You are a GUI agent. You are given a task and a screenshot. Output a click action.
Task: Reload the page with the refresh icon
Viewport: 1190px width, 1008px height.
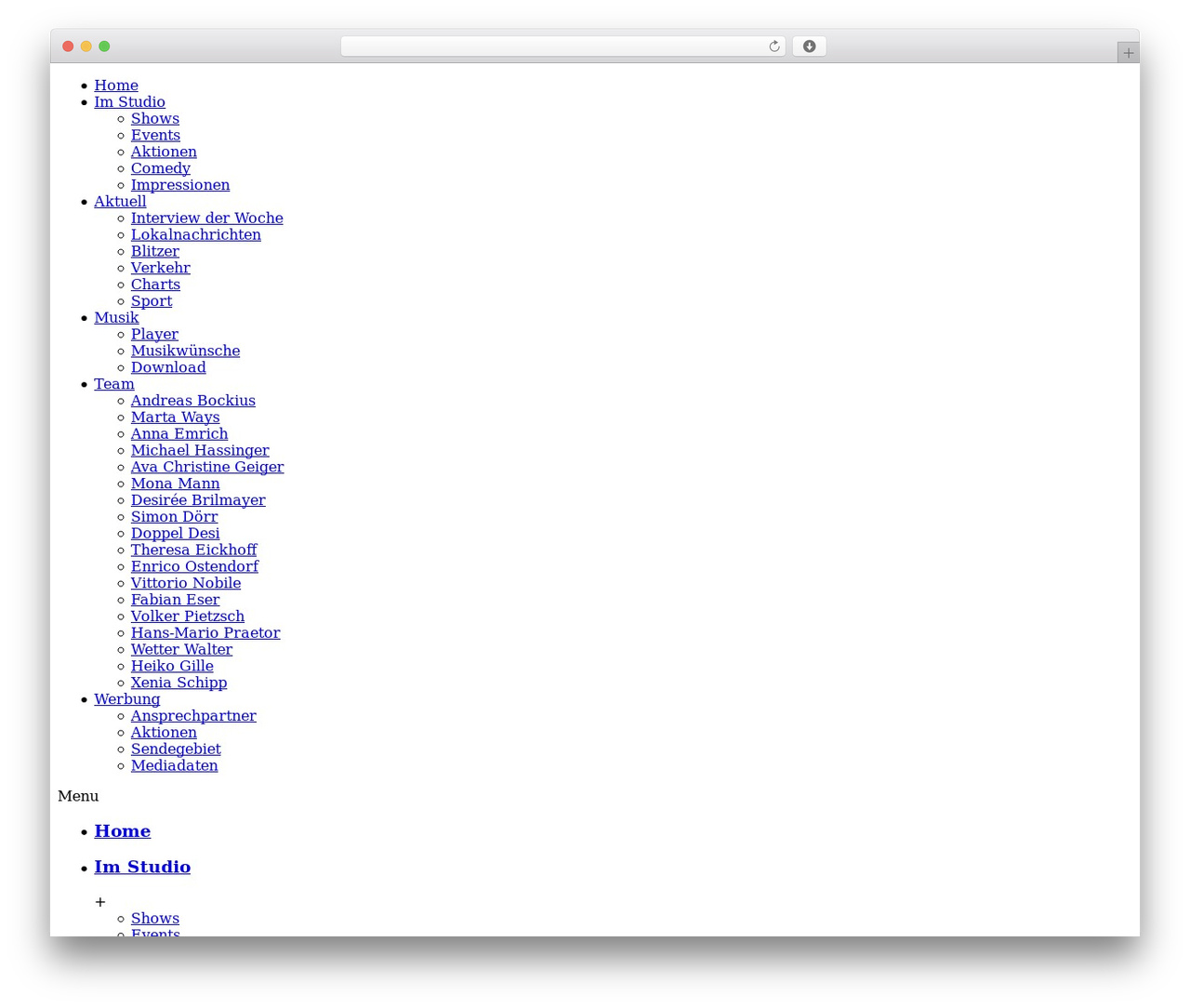(773, 46)
